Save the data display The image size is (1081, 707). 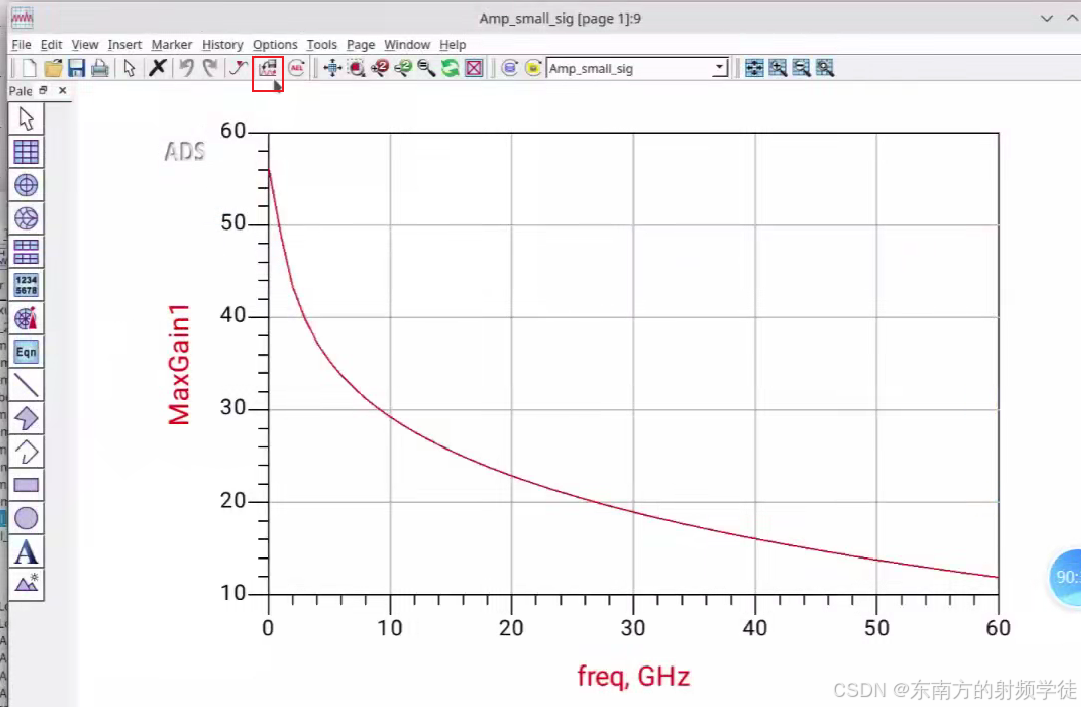[77, 68]
